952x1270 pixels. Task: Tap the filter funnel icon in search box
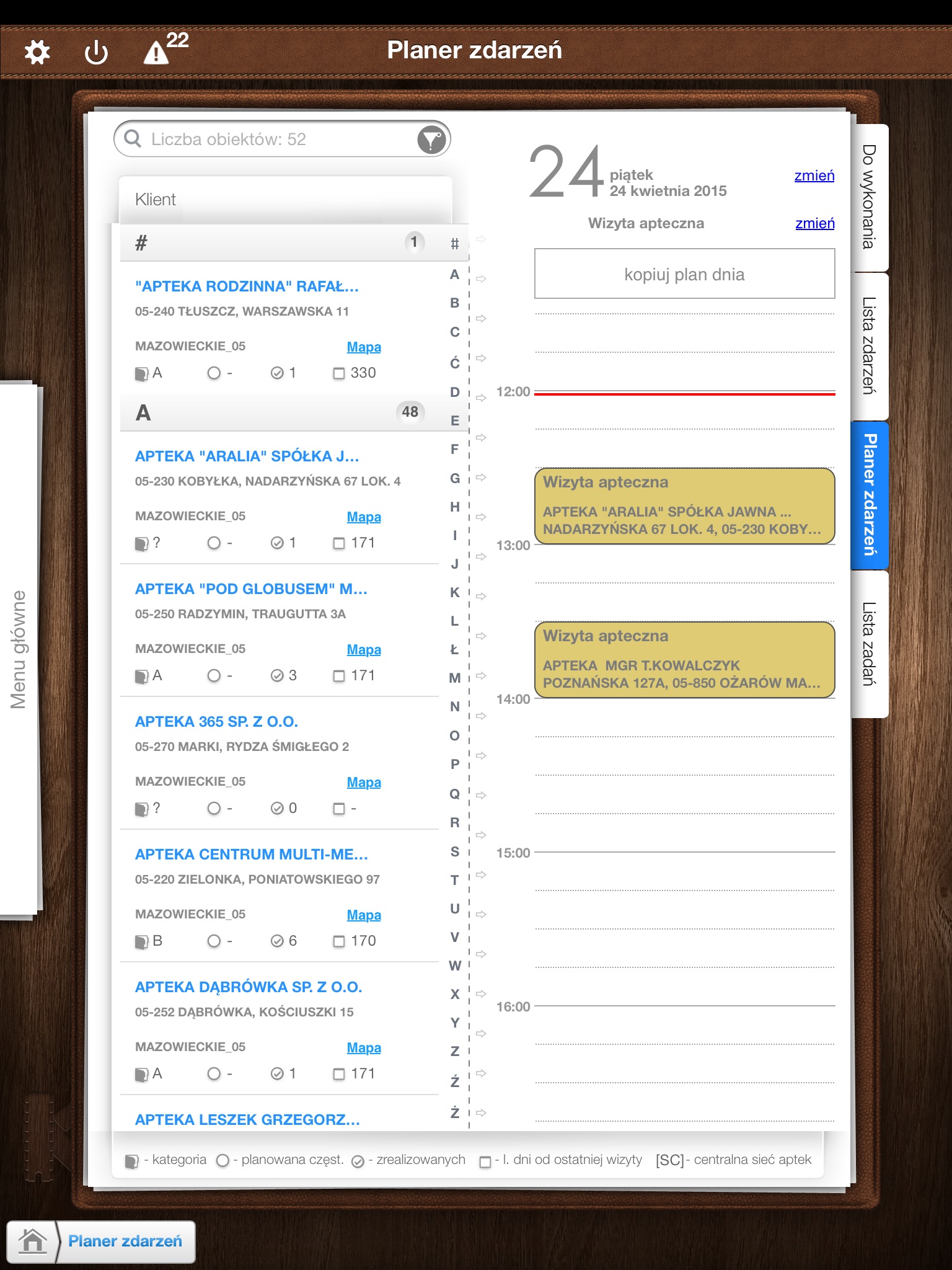(x=431, y=140)
